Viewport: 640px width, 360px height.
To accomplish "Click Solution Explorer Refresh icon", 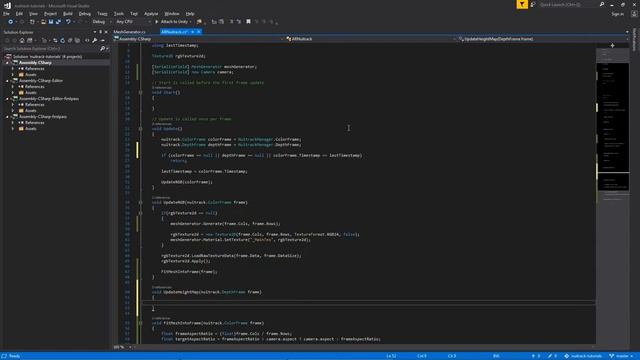I will 62,40.
